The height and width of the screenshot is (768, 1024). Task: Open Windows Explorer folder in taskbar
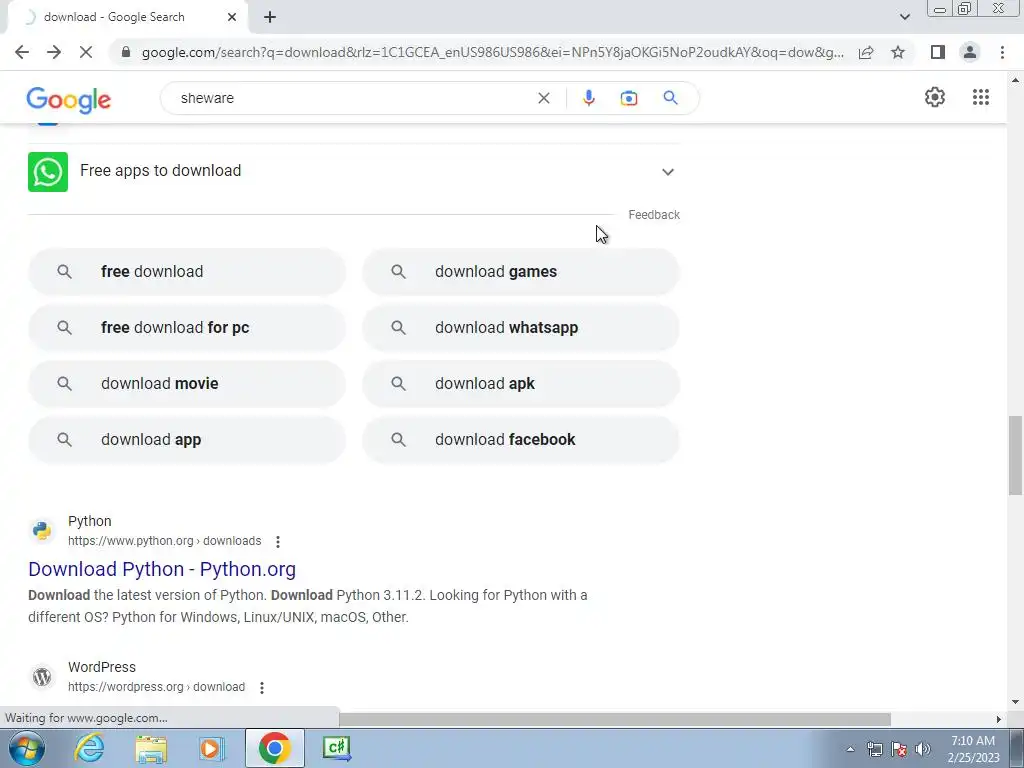click(151, 748)
